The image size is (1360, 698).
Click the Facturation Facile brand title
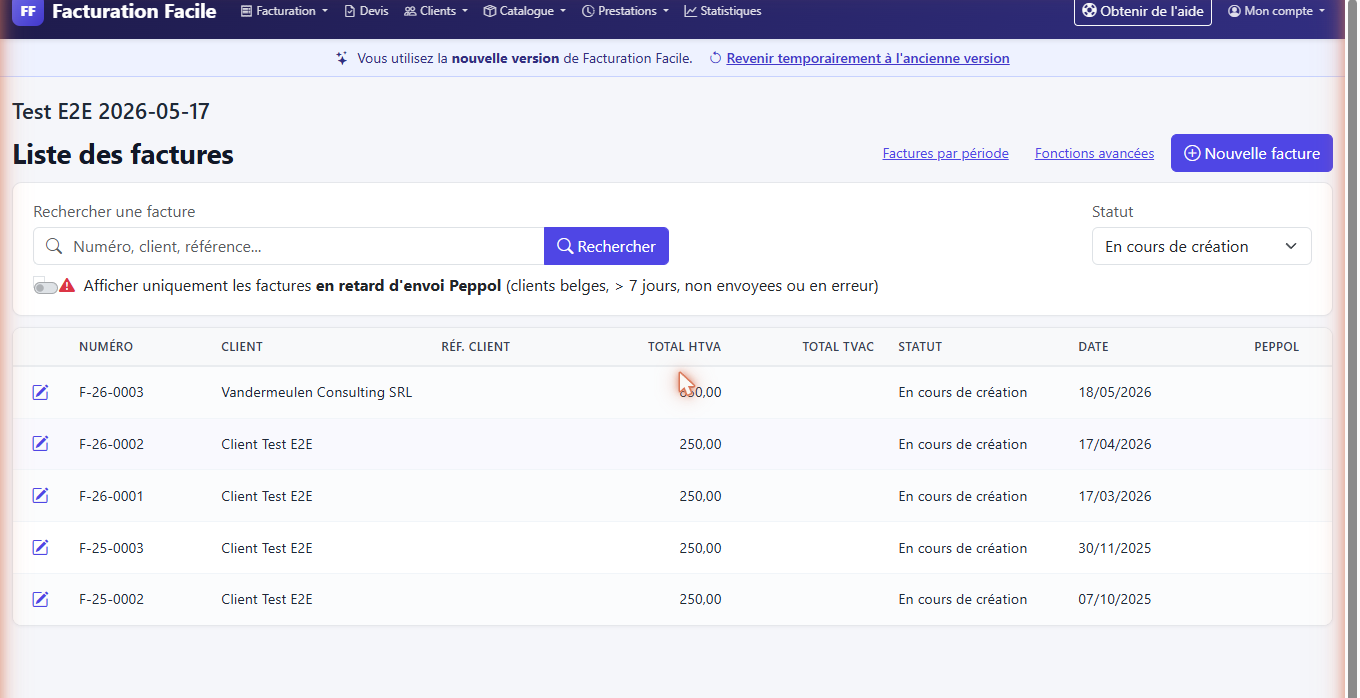coord(134,12)
